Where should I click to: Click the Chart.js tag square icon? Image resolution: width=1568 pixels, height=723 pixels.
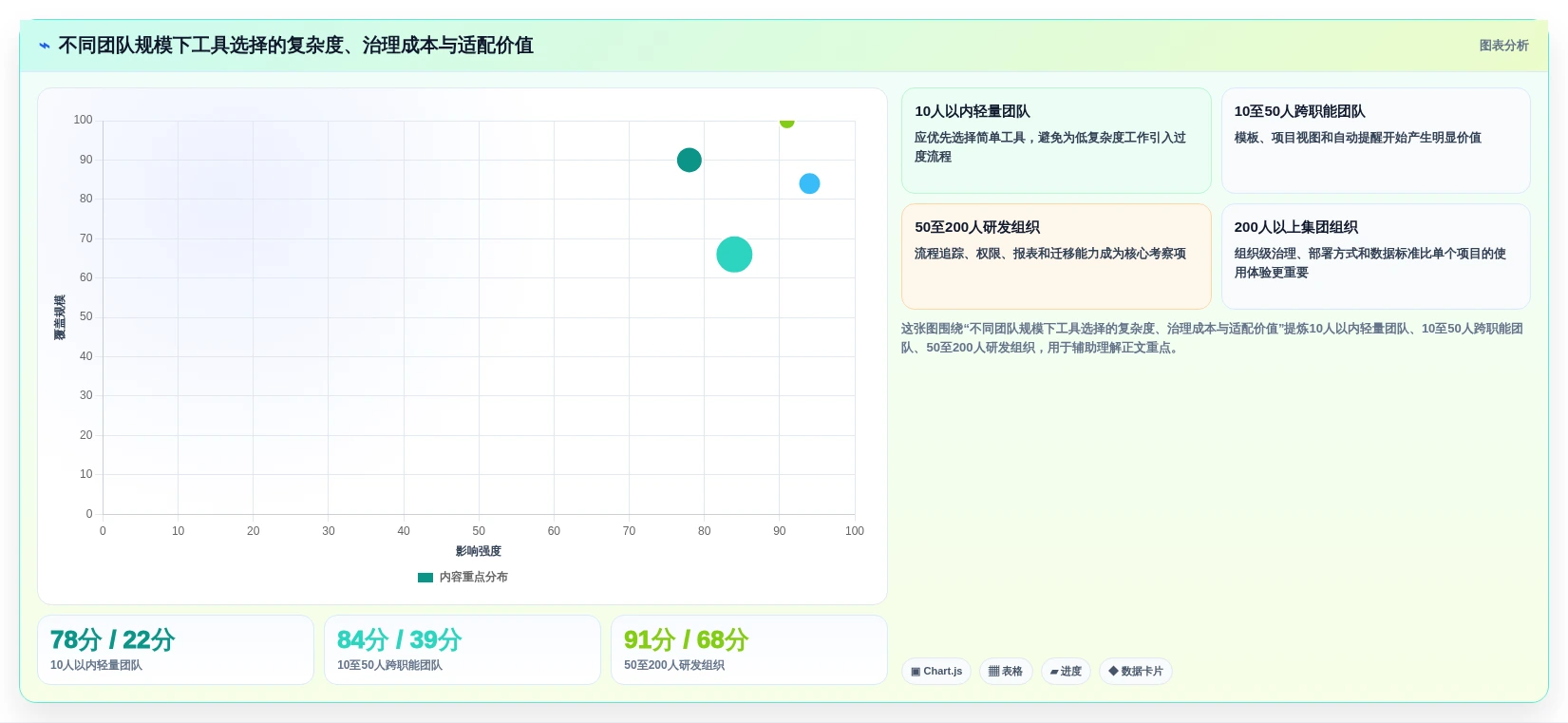click(916, 671)
